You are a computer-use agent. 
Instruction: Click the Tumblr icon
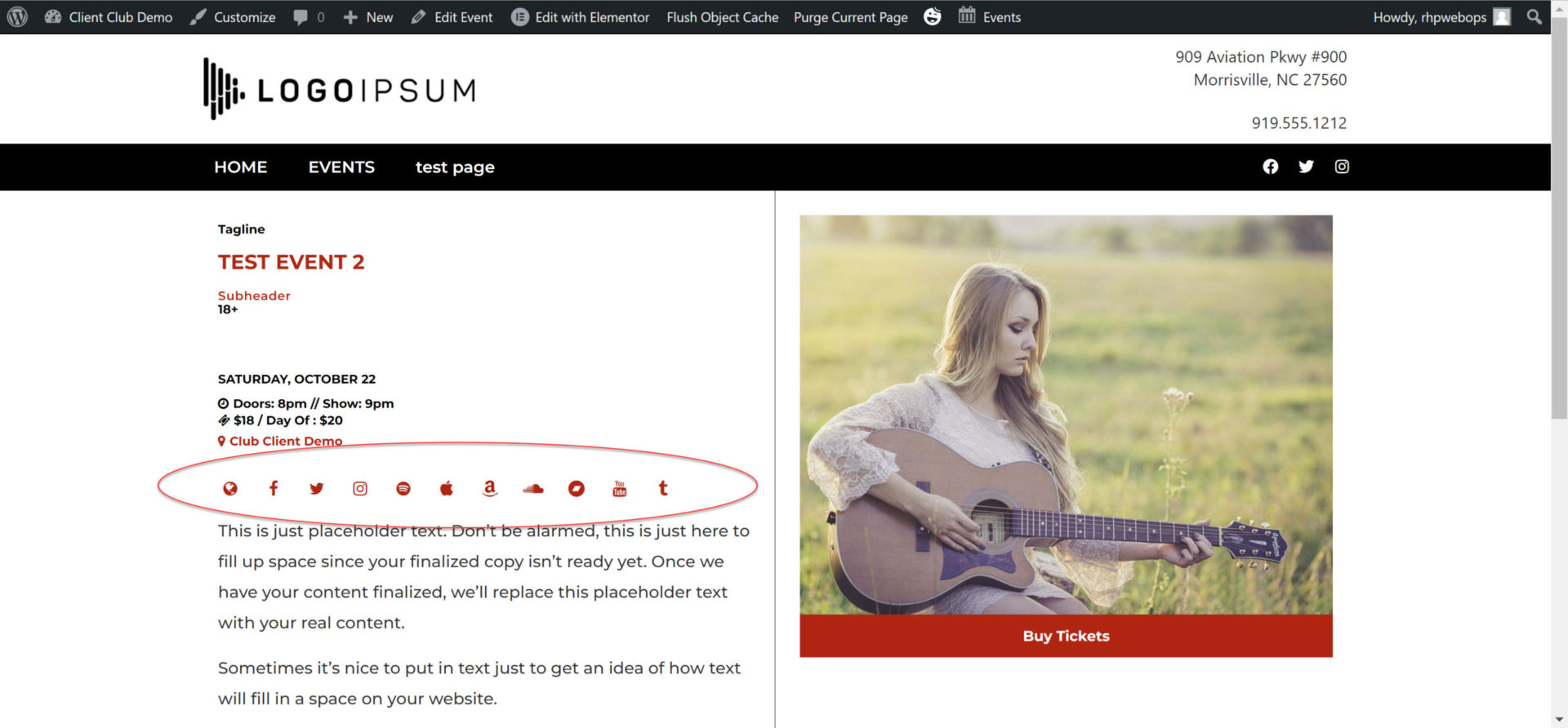pyautogui.click(x=663, y=488)
